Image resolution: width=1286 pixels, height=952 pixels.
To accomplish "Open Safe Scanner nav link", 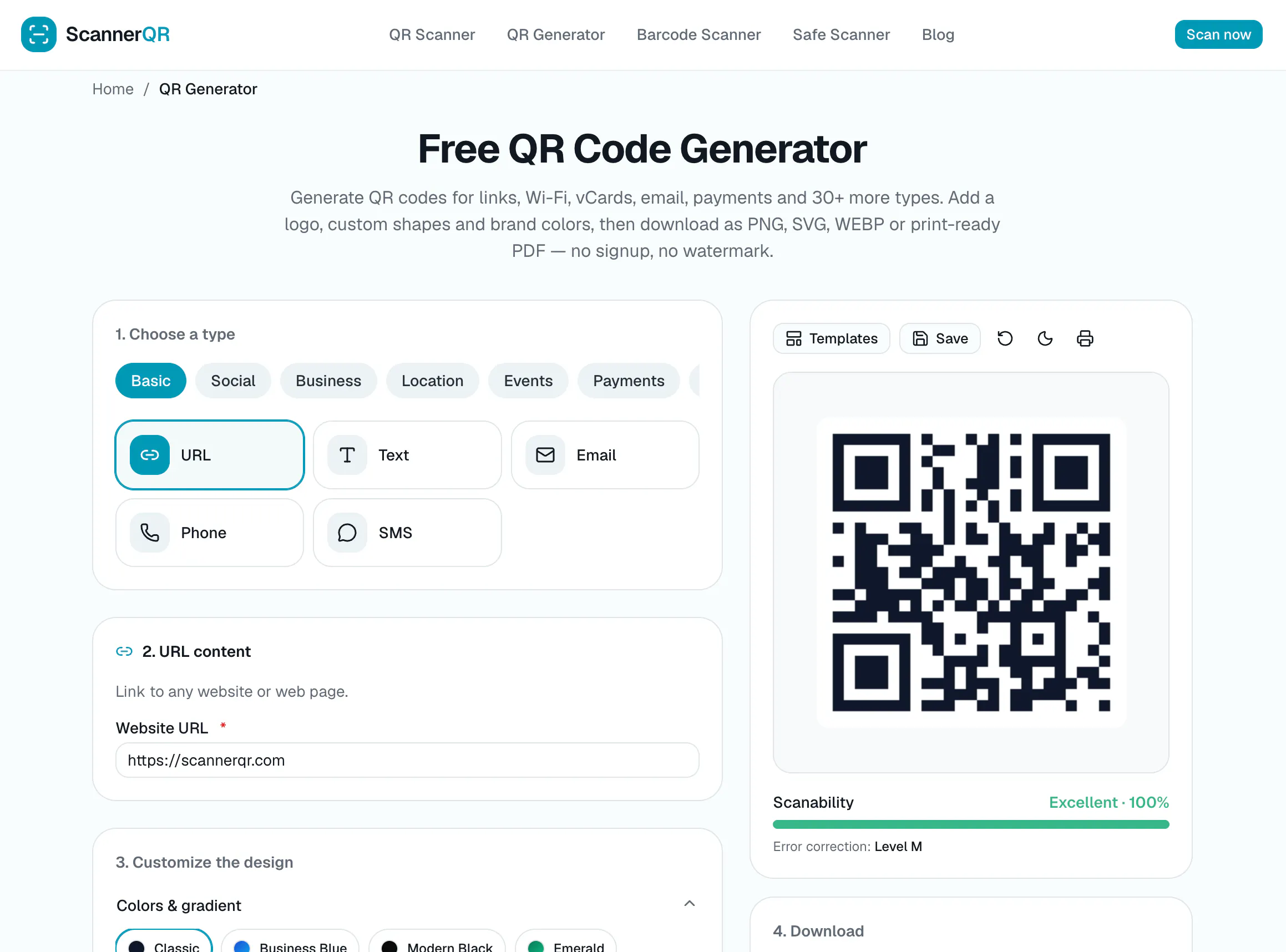I will click(841, 34).
